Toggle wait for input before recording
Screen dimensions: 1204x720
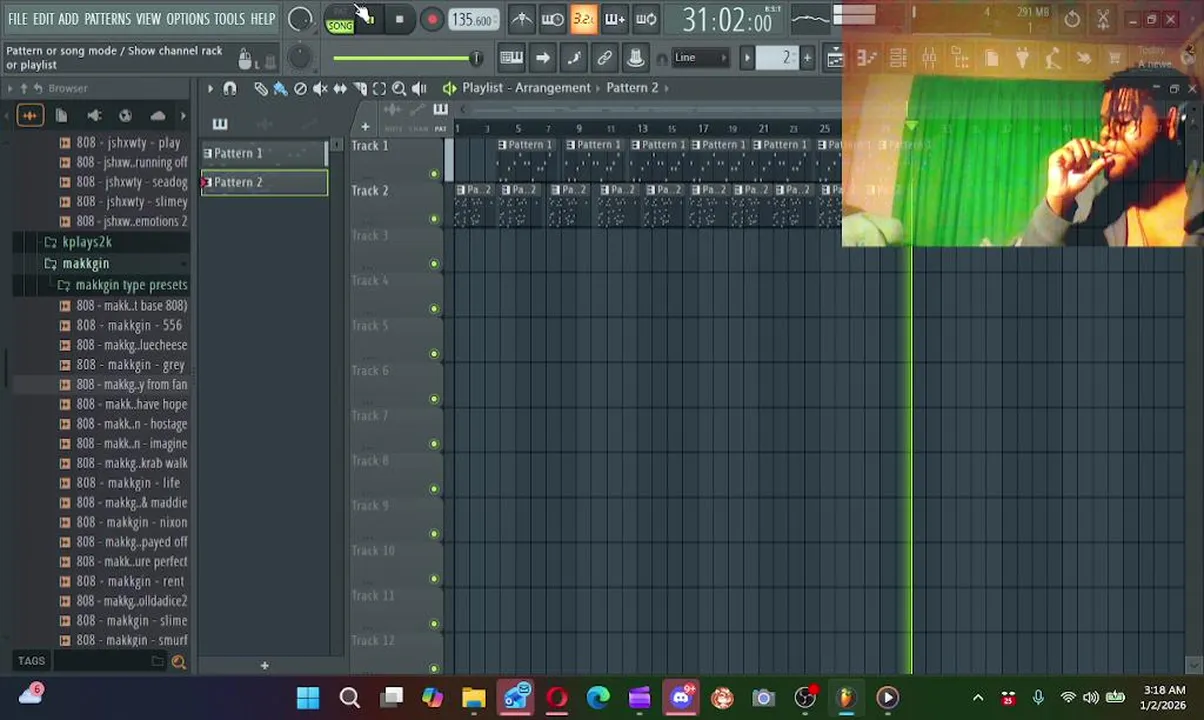pyautogui.click(x=552, y=19)
